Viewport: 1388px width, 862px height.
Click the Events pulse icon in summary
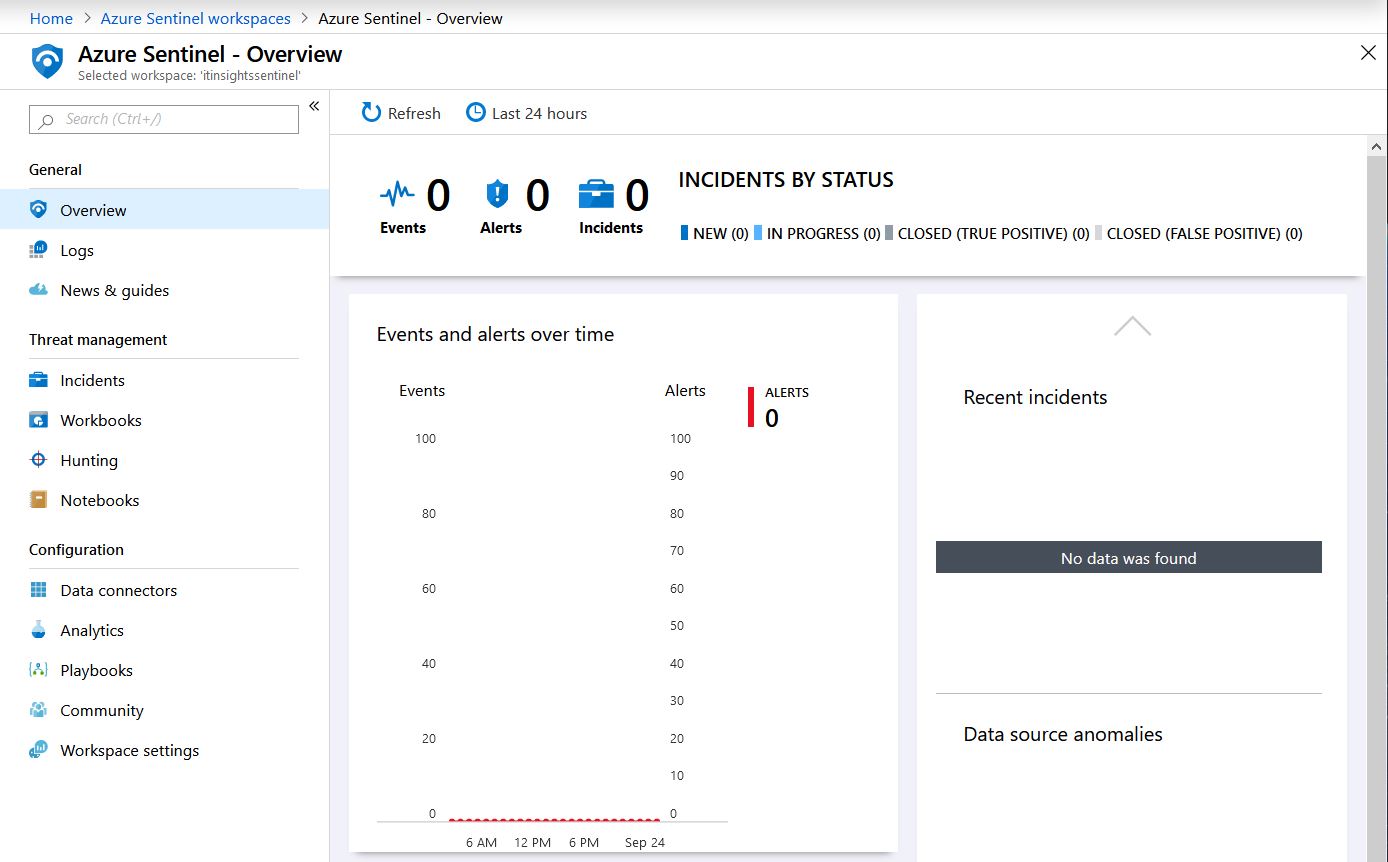coord(397,193)
